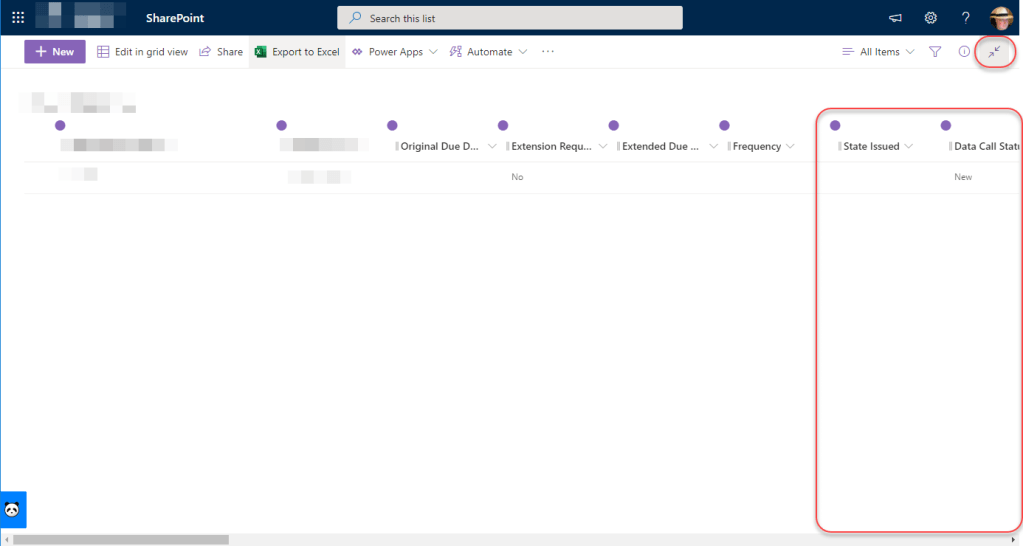Open the settings gear icon
The width and height of the screenshot is (1023, 546).
[930, 18]
